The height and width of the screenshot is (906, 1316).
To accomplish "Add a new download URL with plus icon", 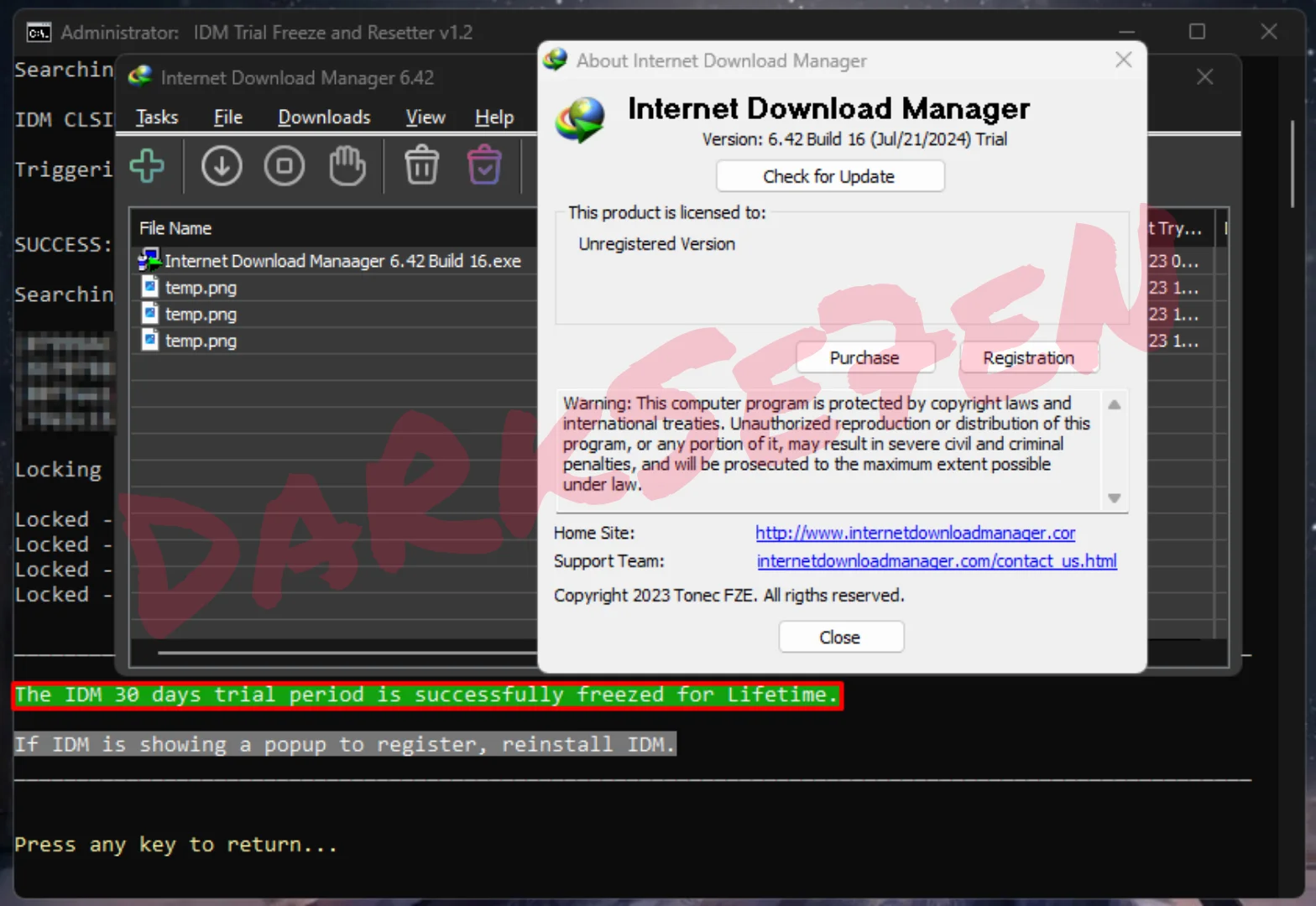I will [147, 165].
